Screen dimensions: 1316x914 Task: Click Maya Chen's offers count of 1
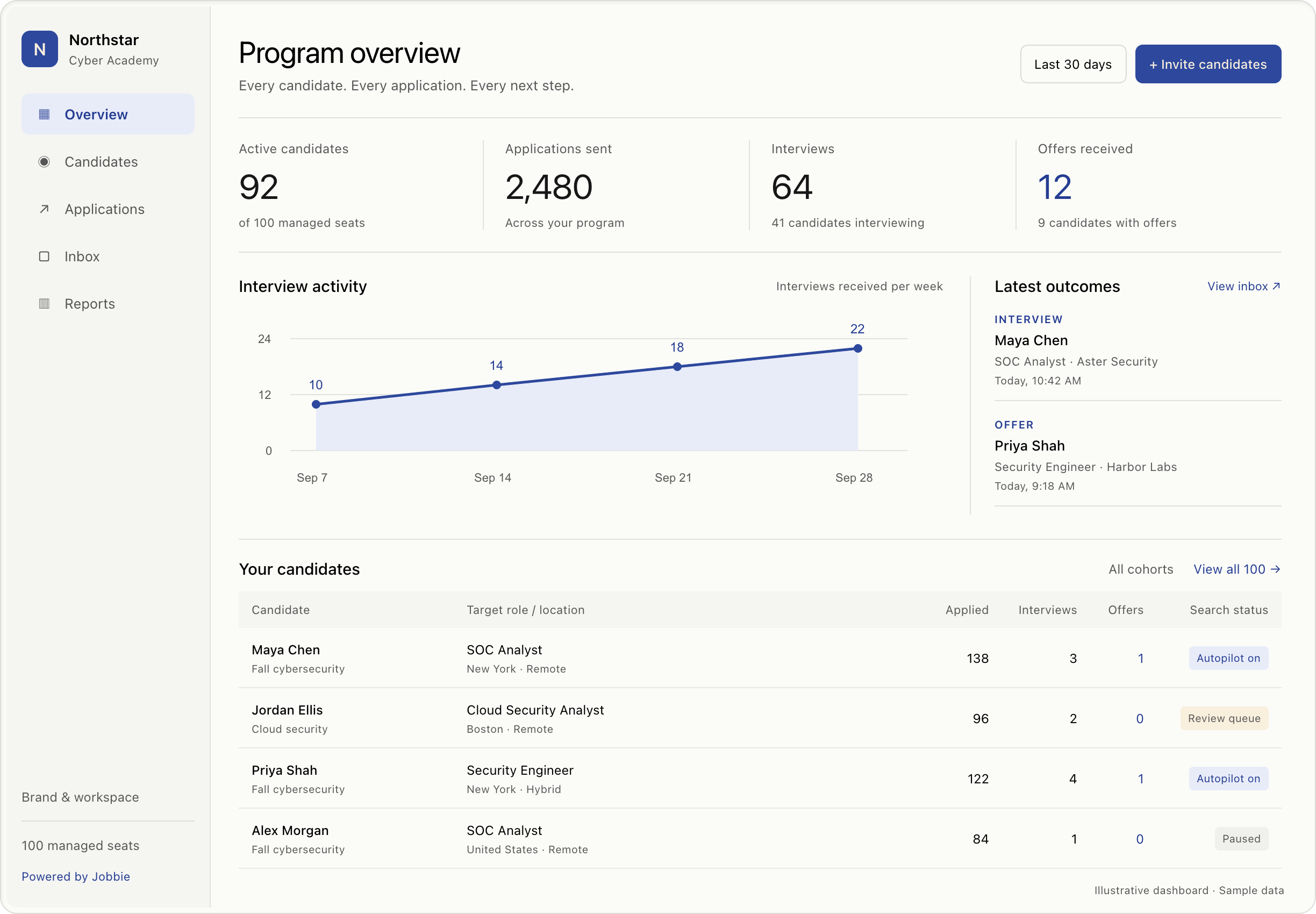(x=1141, y=659)
